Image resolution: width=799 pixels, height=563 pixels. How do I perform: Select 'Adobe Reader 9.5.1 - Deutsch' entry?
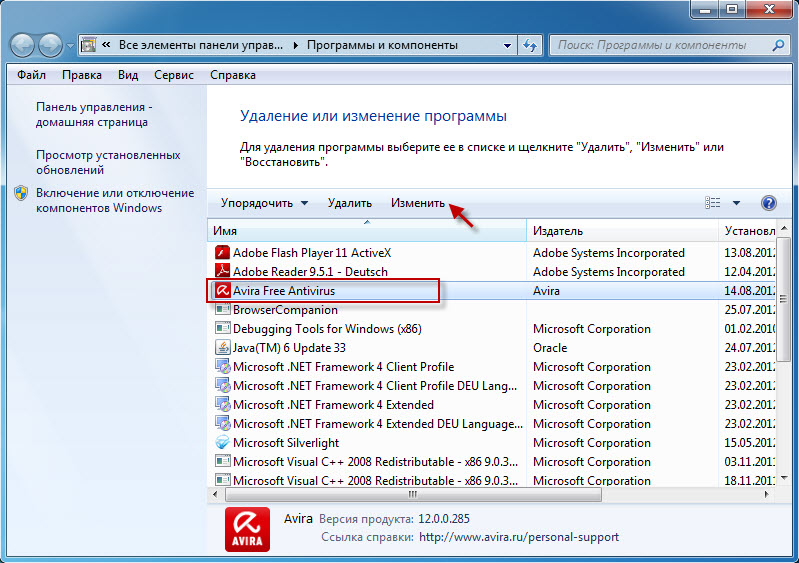click(x=310, y=272)
